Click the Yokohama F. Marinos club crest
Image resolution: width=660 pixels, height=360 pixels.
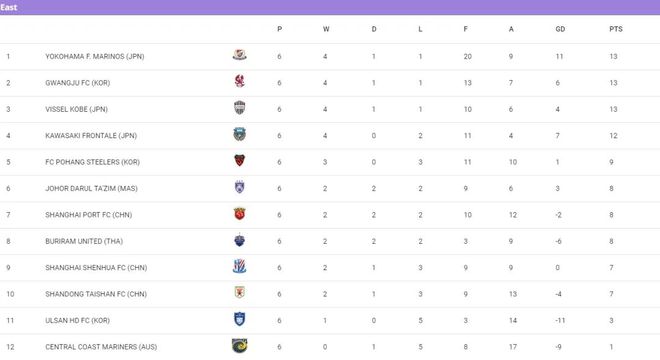pos(240,55)
